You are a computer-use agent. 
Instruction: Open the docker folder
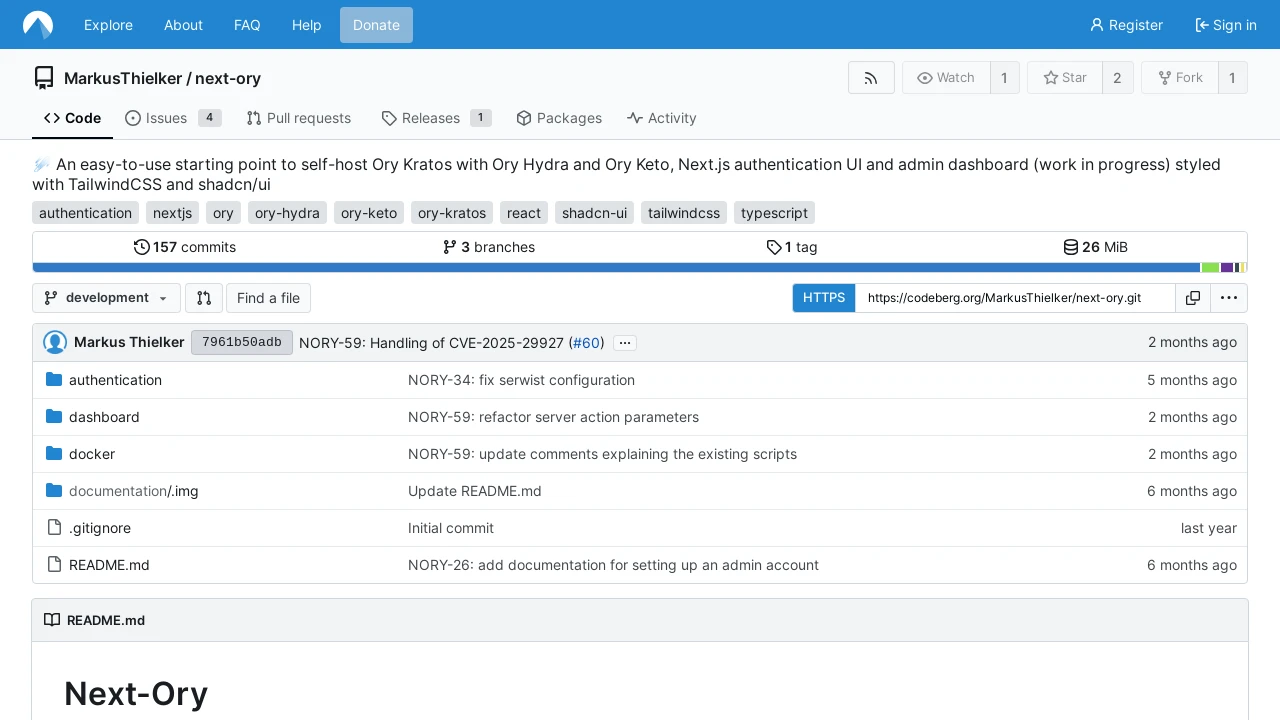[92, 454]
